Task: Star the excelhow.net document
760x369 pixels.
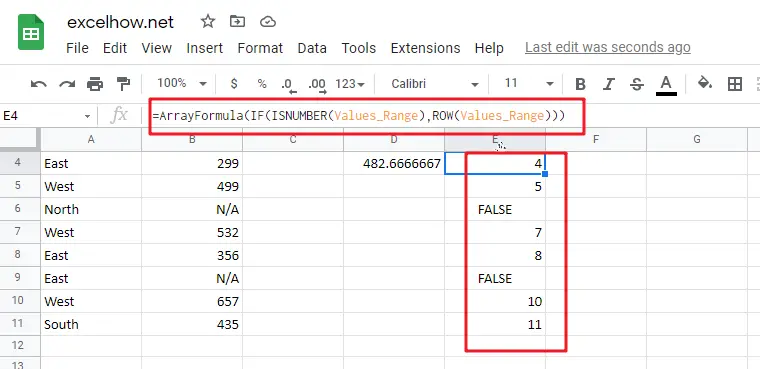Action: pos(208,21)
